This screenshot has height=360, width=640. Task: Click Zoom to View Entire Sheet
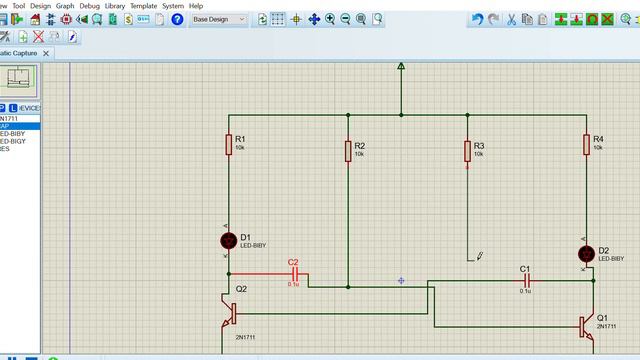(361, 19)
